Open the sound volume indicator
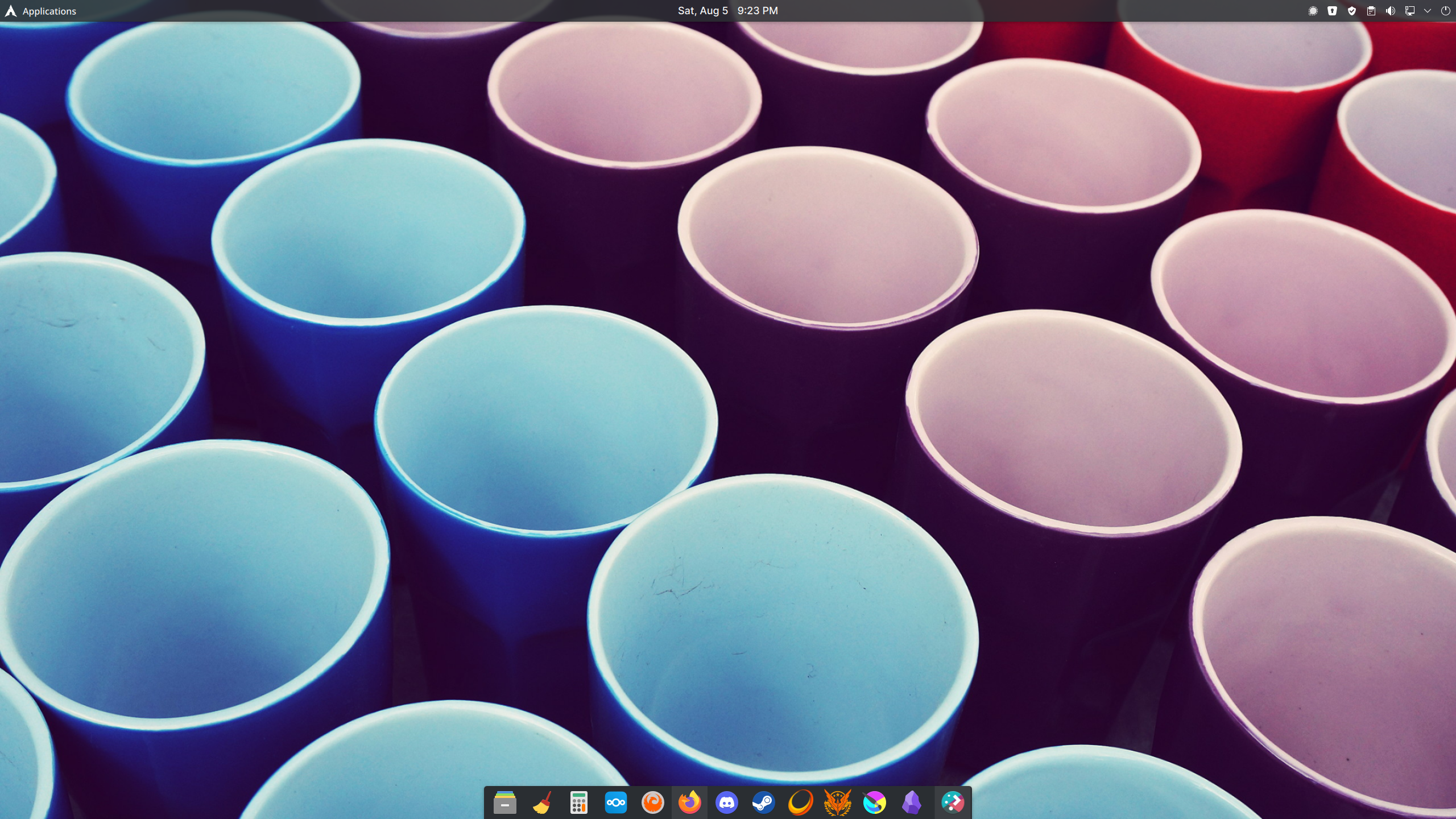The image size is (1456, 819). pyautogui.click(x=1390, y=11)
